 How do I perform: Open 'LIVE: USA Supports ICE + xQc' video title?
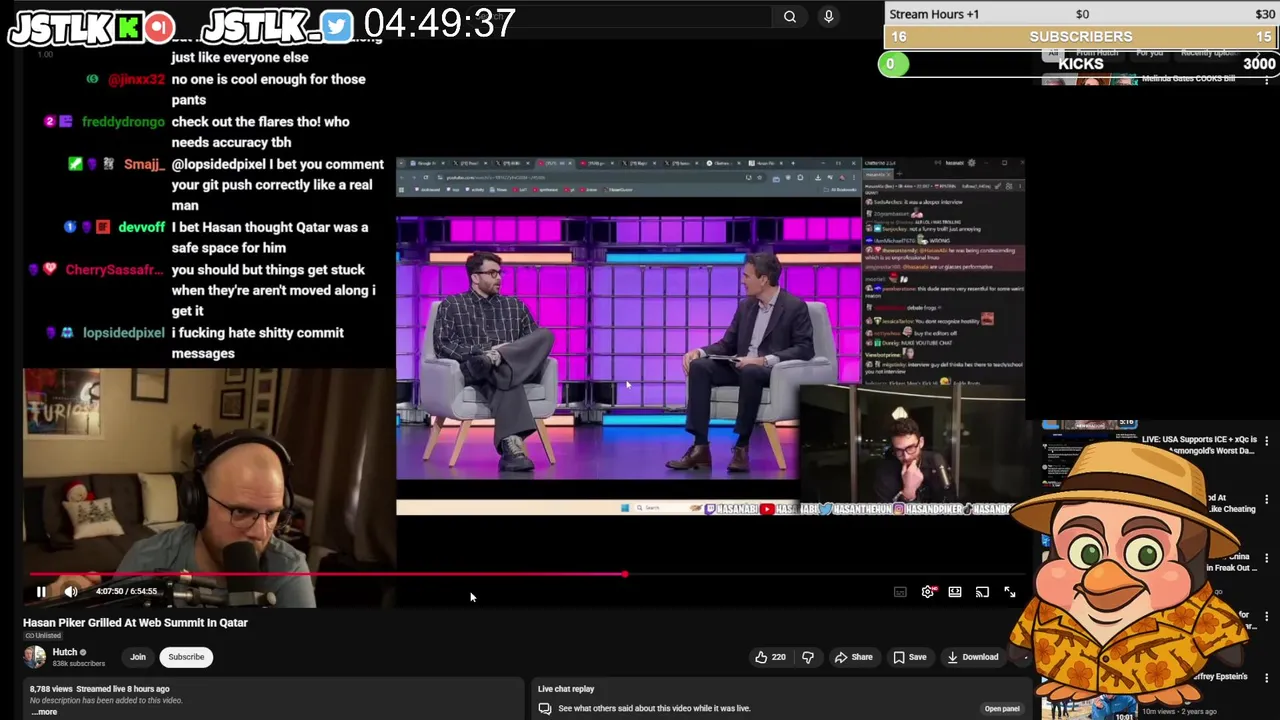pos(1198,445)
